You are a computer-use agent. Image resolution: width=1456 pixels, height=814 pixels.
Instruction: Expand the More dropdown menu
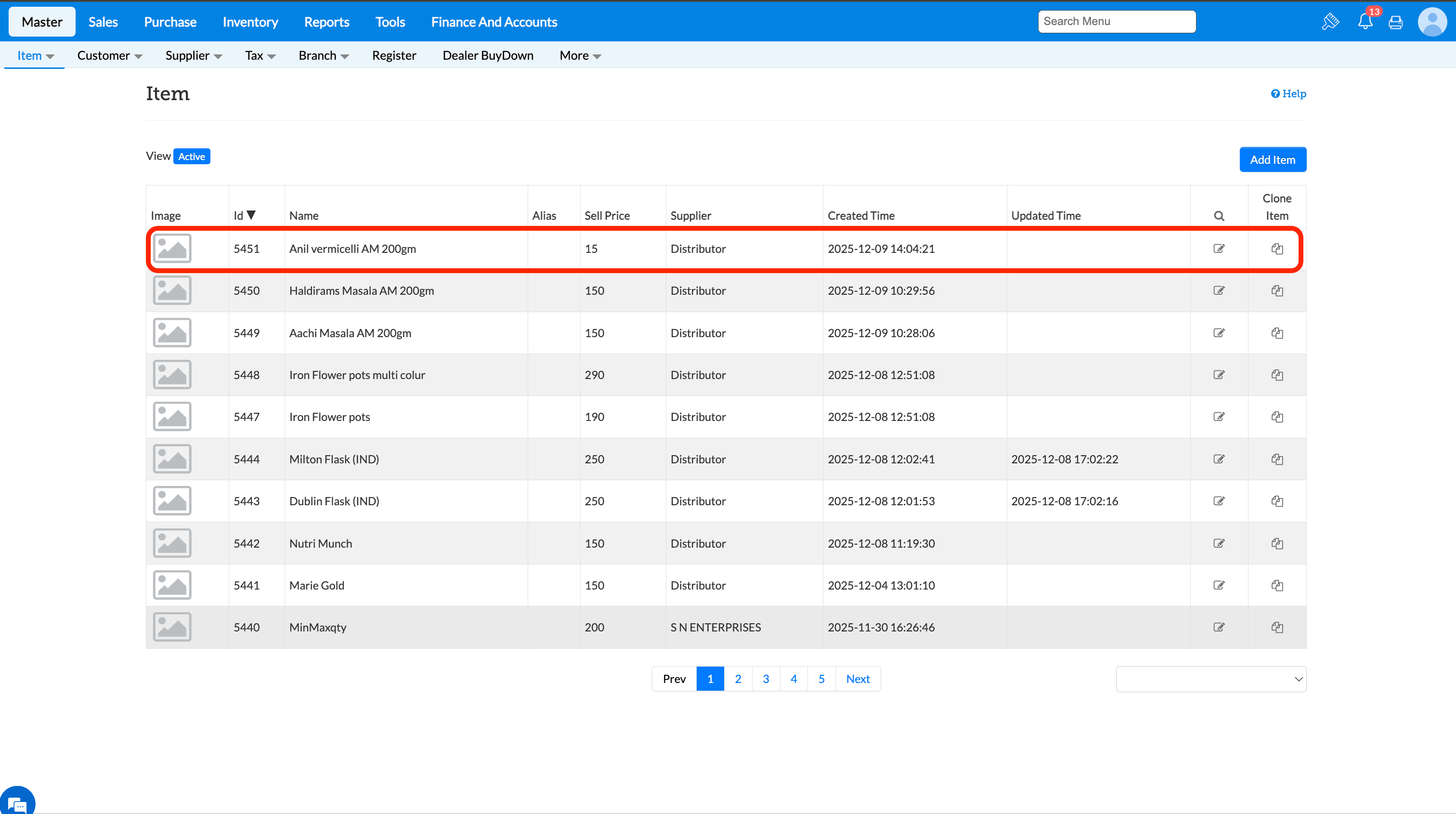pos(580,55)
